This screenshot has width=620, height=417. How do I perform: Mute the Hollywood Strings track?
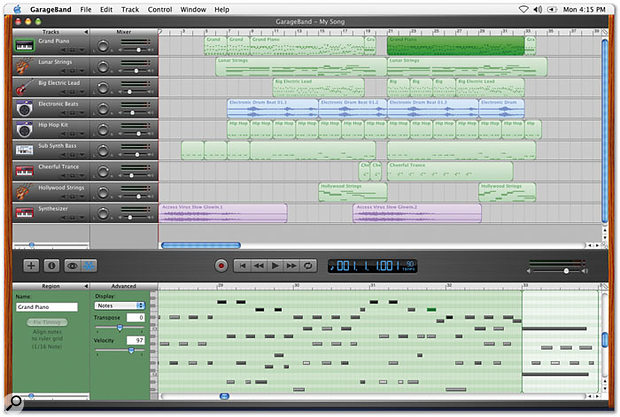pos(64,197)
